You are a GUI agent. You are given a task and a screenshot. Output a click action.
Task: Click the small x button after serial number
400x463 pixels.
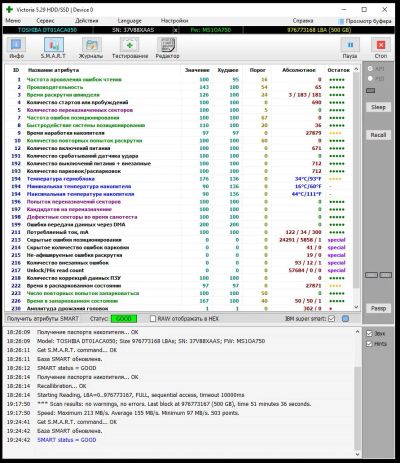point(176,30)
